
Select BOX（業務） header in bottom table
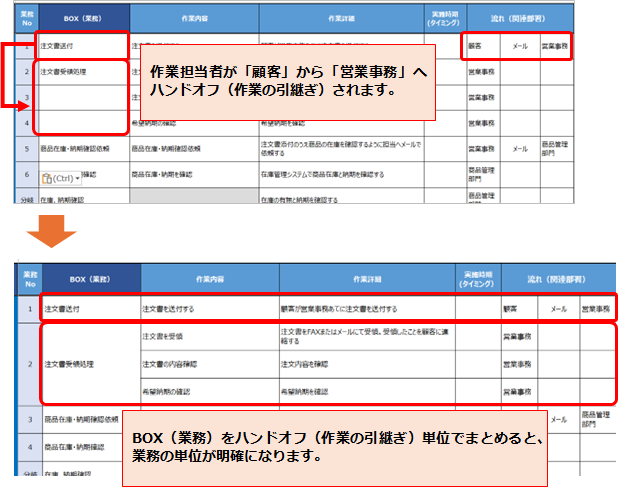[x=91, y=279]
